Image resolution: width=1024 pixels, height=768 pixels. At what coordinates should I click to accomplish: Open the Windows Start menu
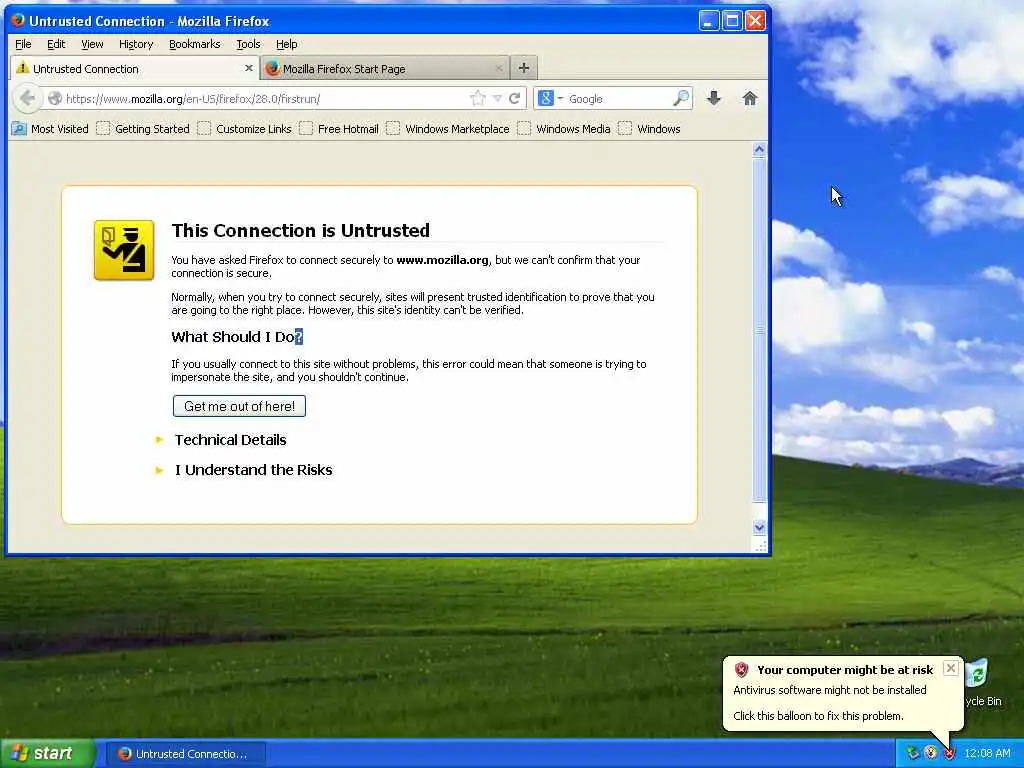coord(48,753)
